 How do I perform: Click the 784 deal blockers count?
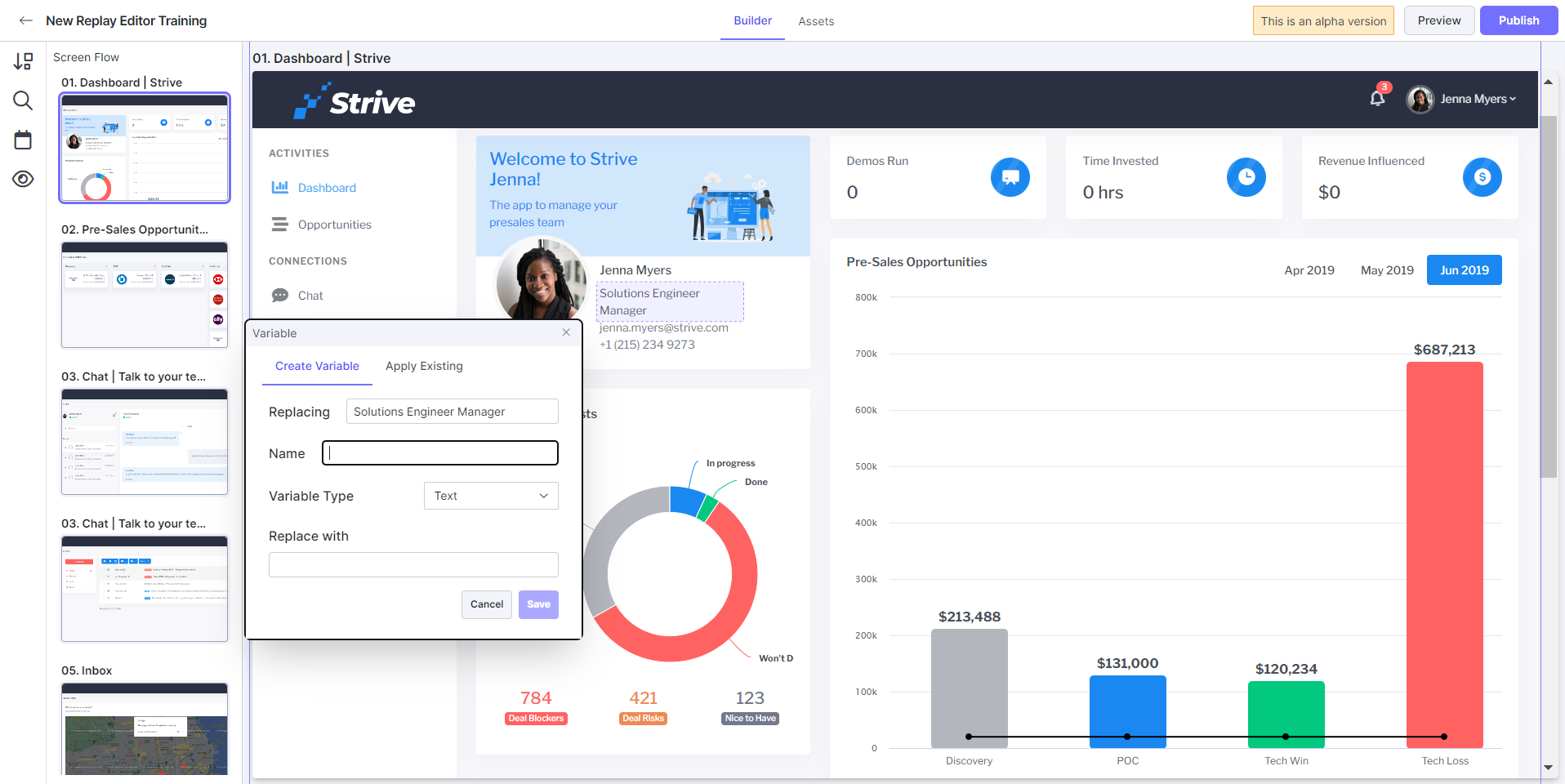(x=536, y=698)
